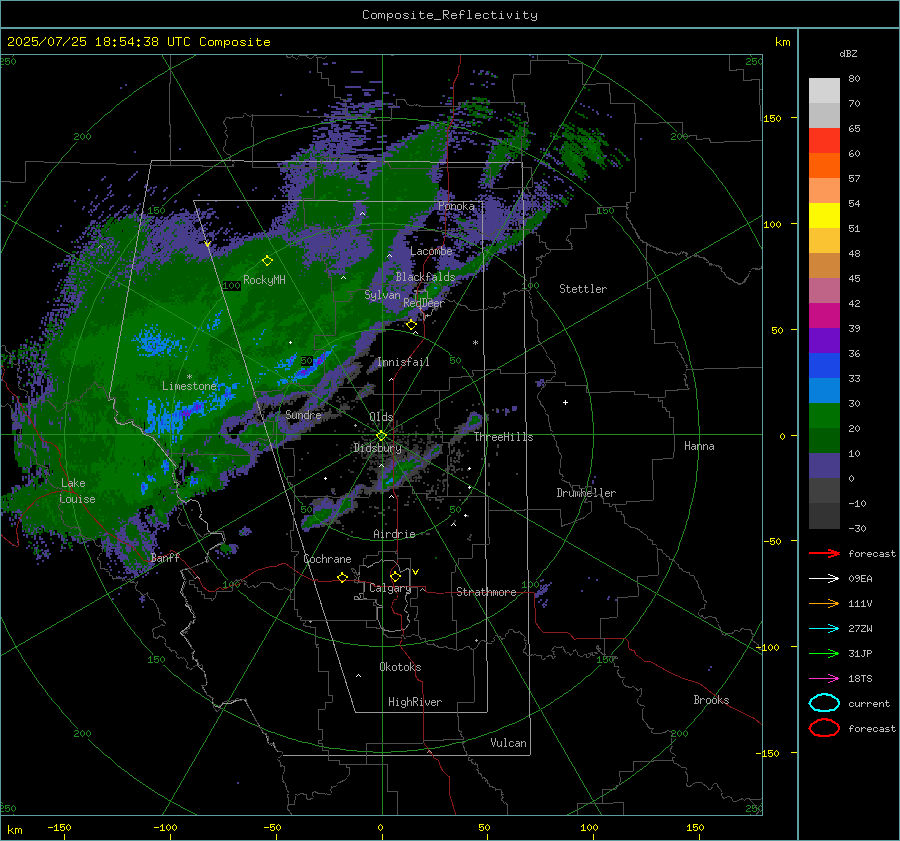
Task: Click the 'current' legend label
Action: tap(869, 703)
